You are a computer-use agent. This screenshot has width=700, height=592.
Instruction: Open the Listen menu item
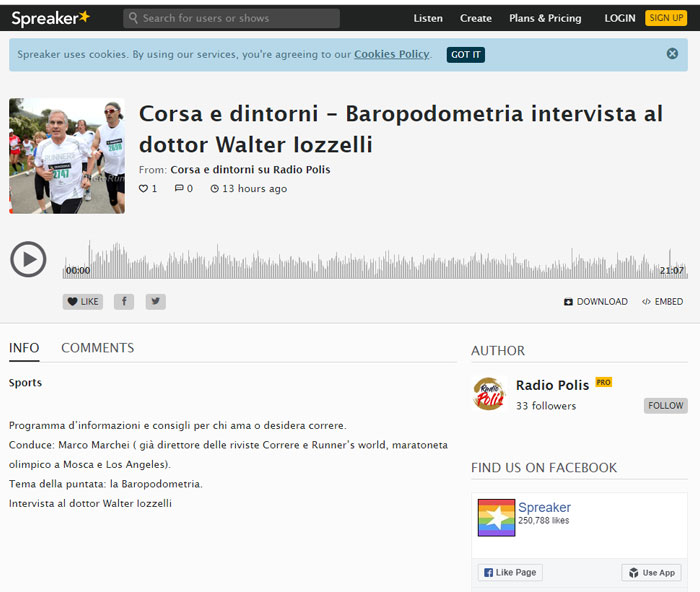click(x=428, y=18)
